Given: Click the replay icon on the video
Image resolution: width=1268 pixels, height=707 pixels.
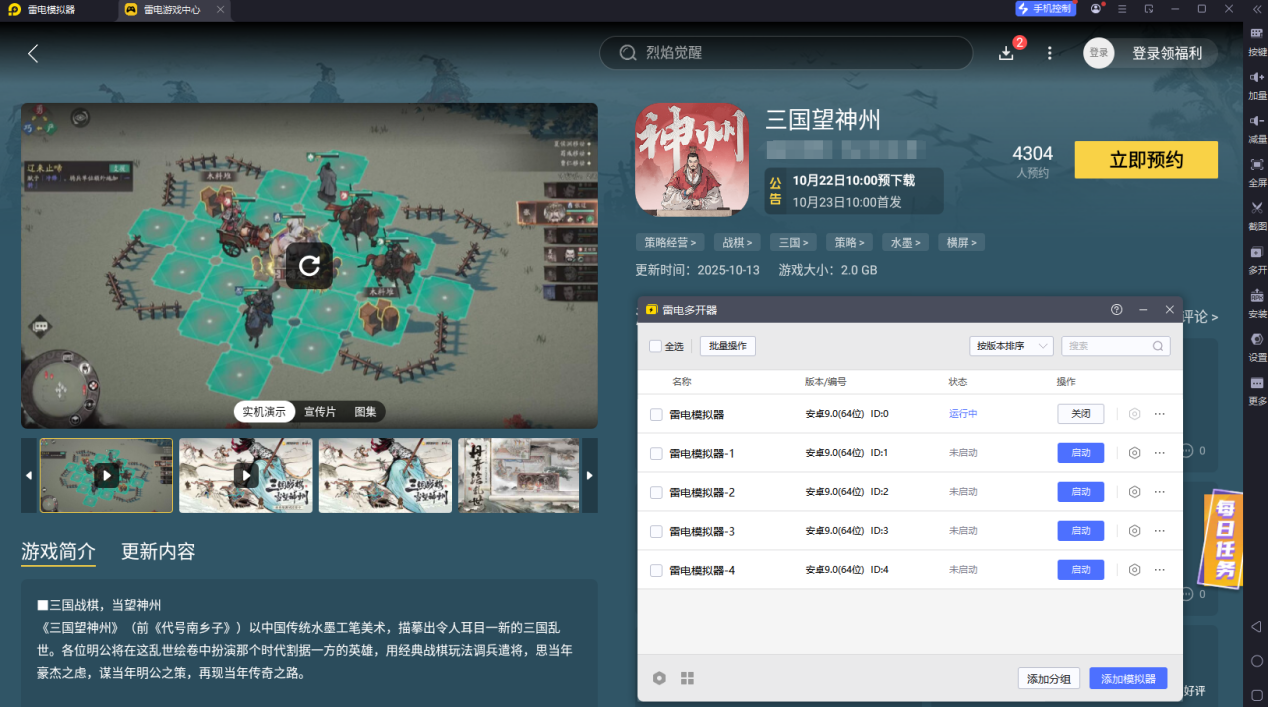Looking at the screenshot, I should 309,265.
